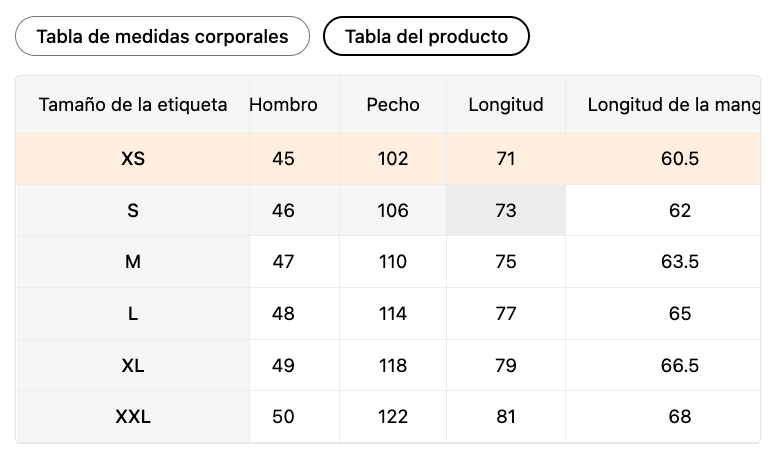
Task: Click the 65 sleeve length for L
Action: point(680,314)
